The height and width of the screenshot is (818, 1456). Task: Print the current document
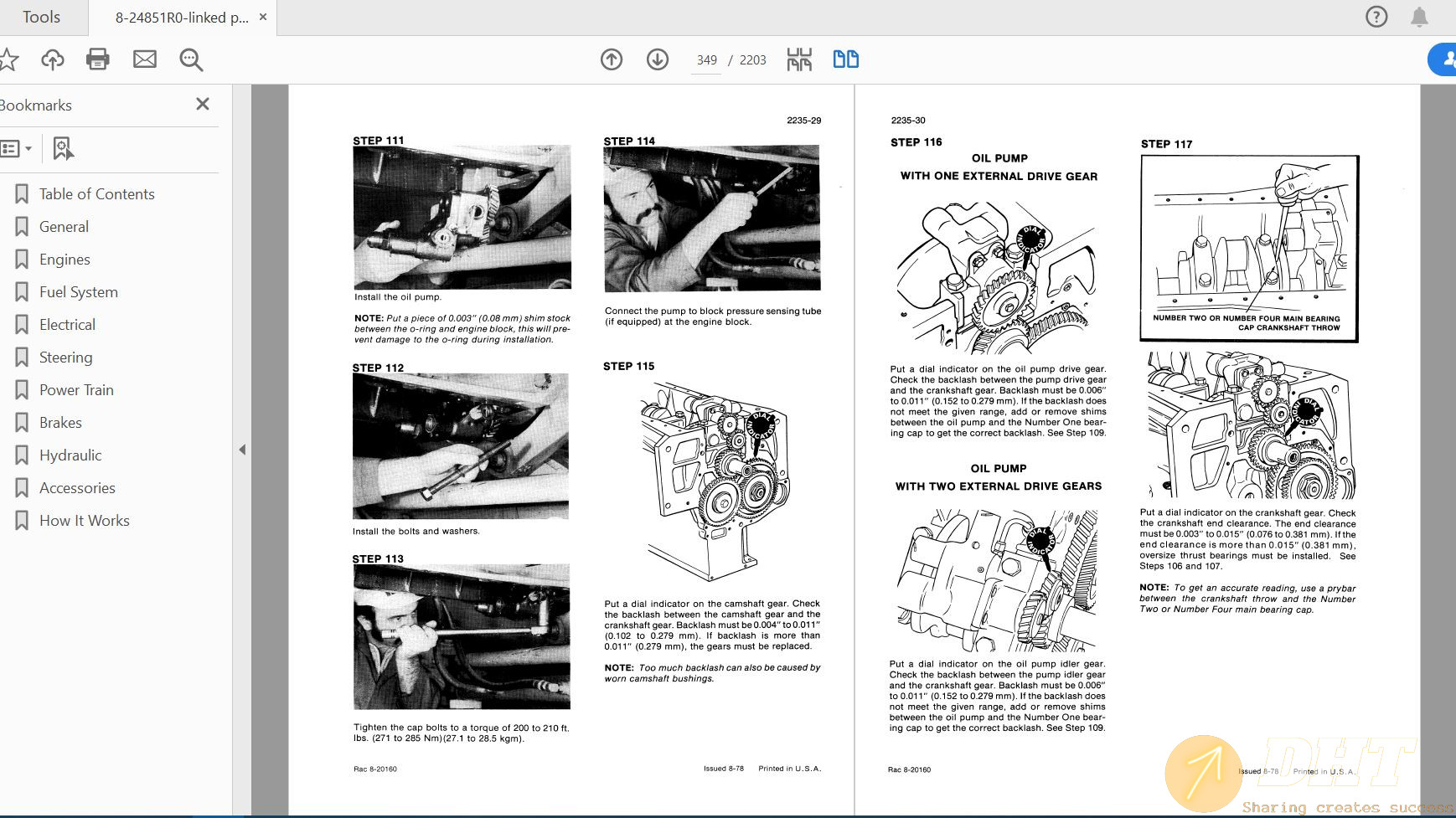pyautogui.click(x=97, y=59)
